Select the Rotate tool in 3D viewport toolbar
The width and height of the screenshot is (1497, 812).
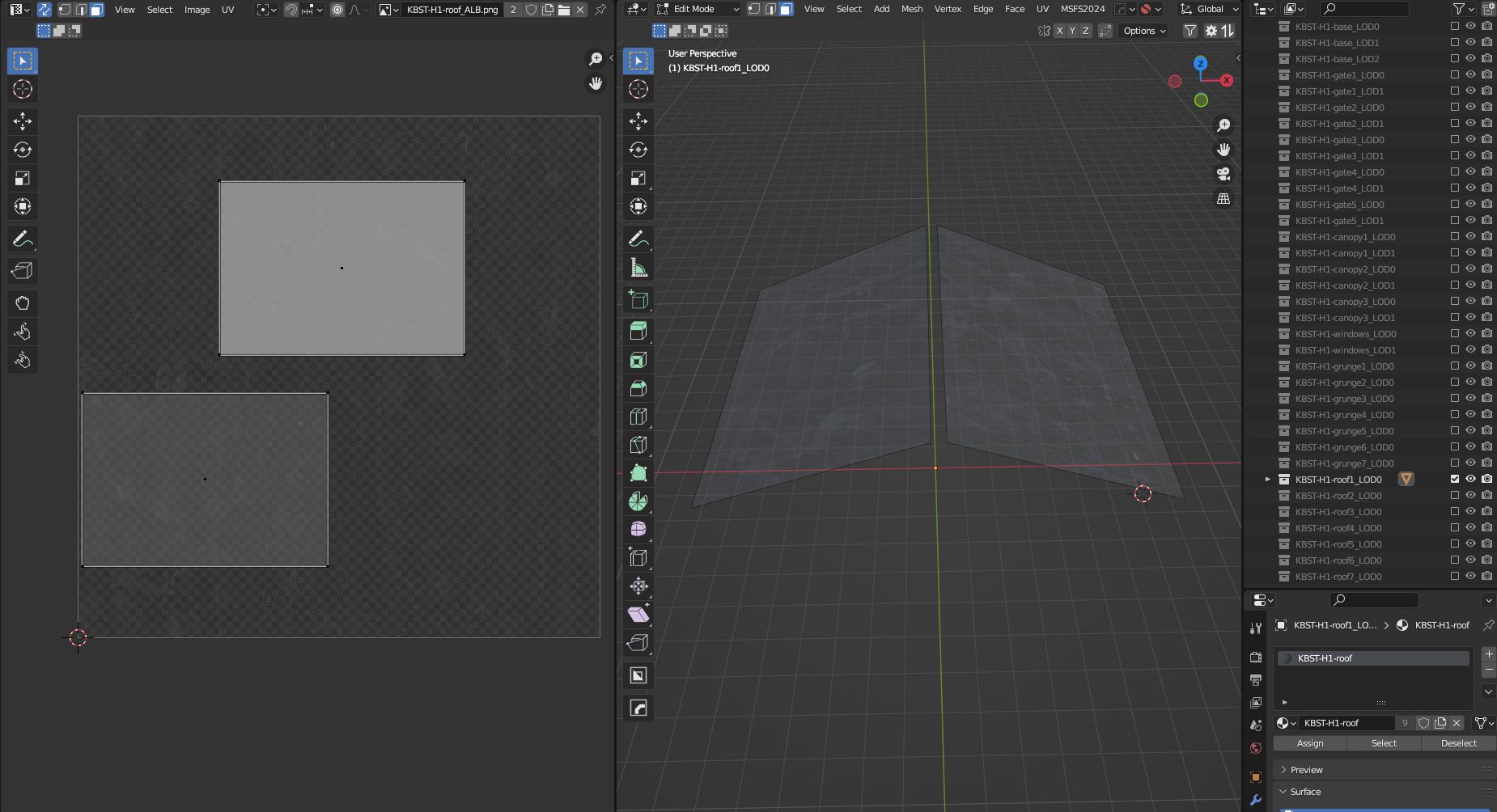pyautogui.click(x=638, y=150)
